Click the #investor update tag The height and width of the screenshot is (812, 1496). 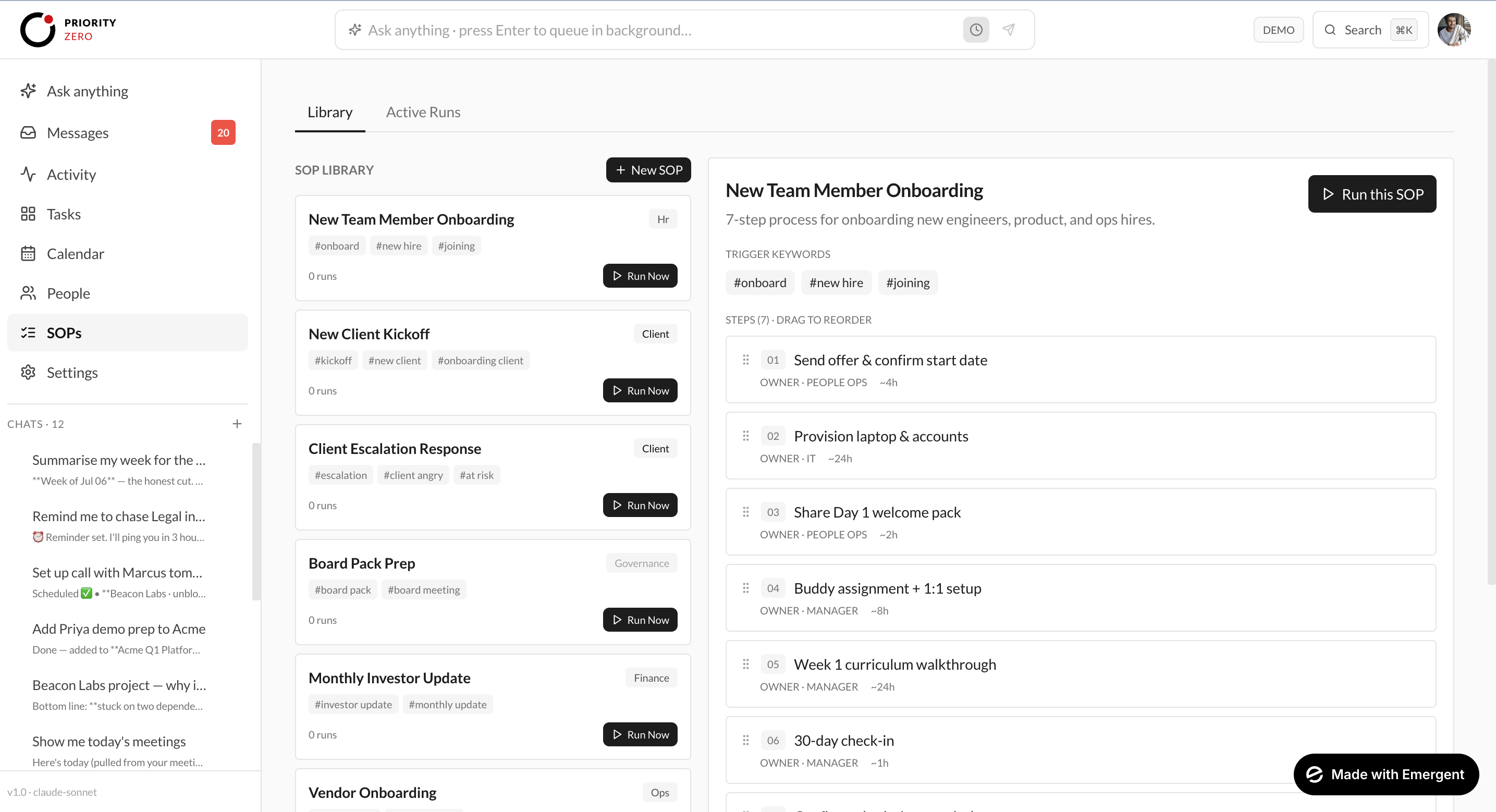[353, 705]
